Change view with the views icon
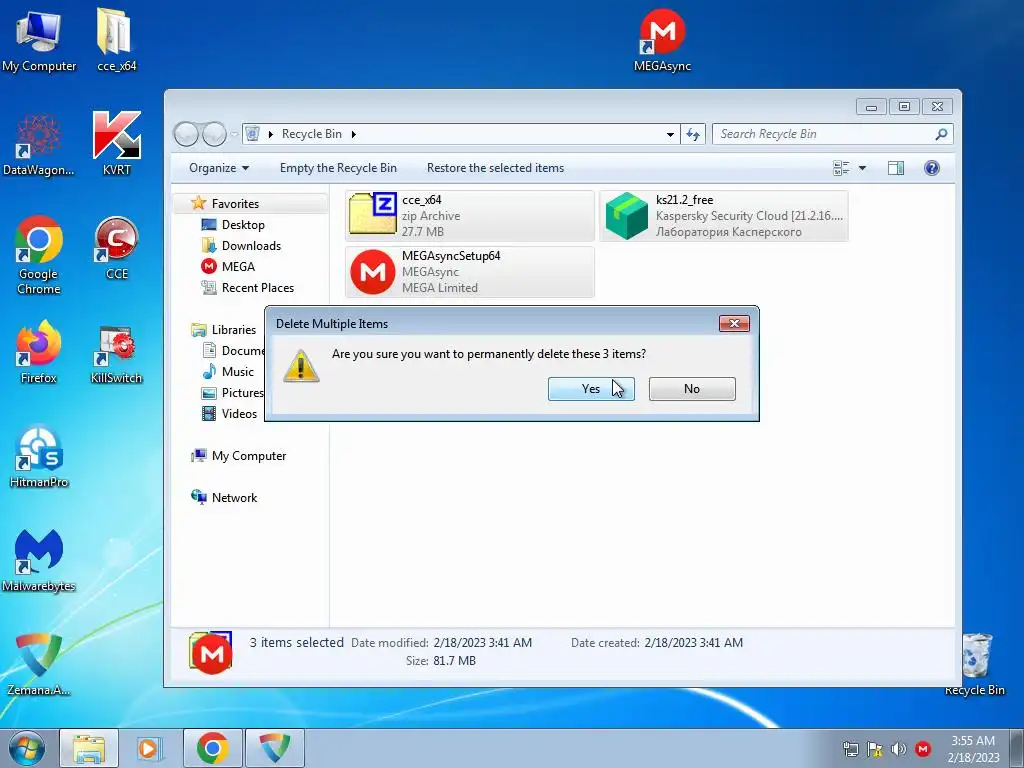Image resolution: width=1024 pixels, height=768 pixels. 841,168
